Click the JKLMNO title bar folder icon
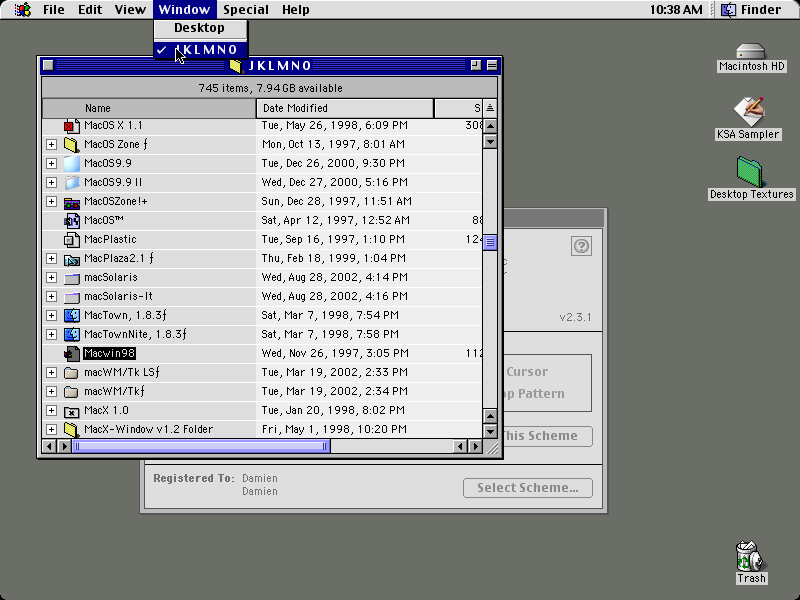 point(235,65)
